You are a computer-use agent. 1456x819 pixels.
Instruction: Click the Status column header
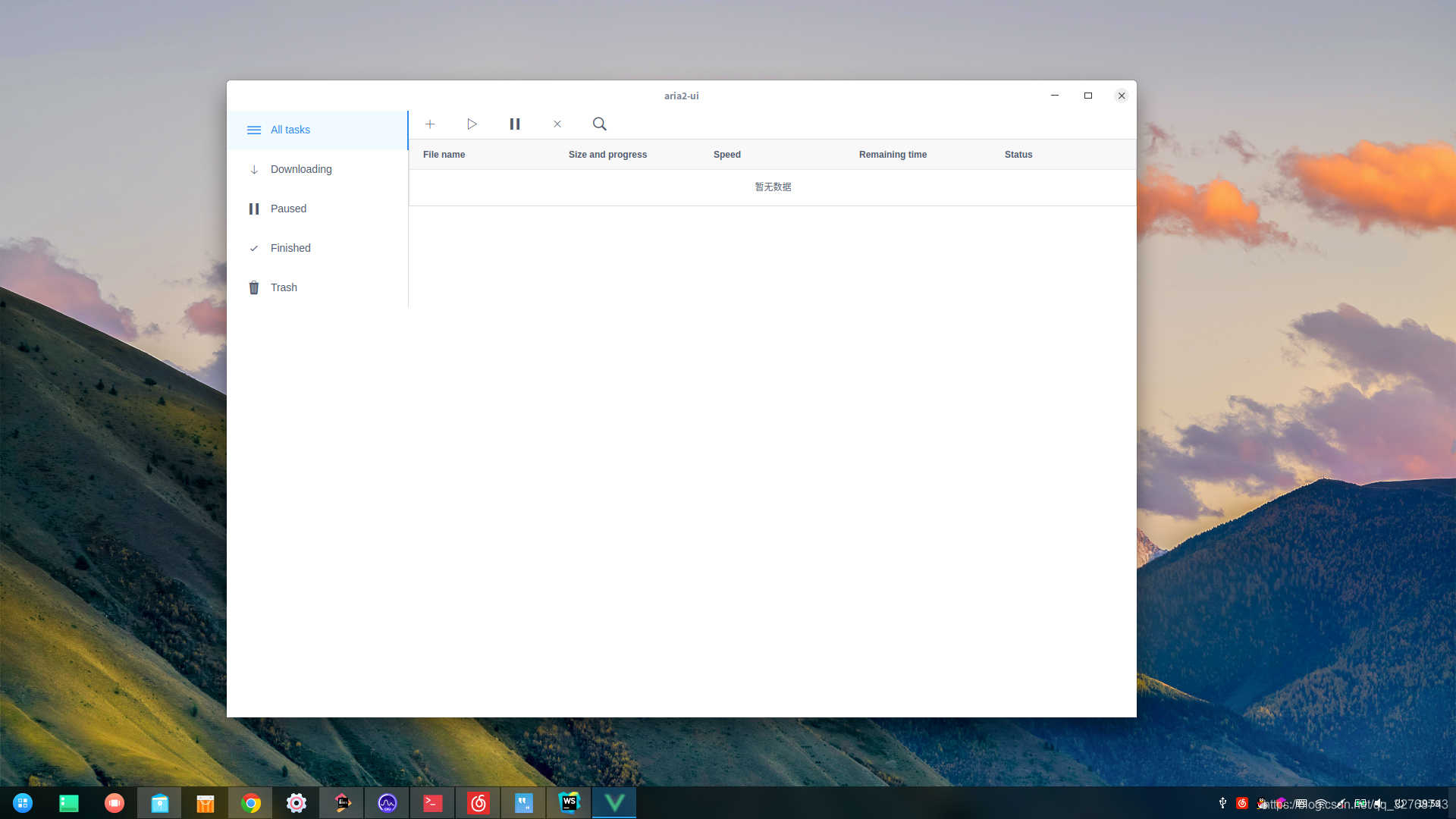1018,155
